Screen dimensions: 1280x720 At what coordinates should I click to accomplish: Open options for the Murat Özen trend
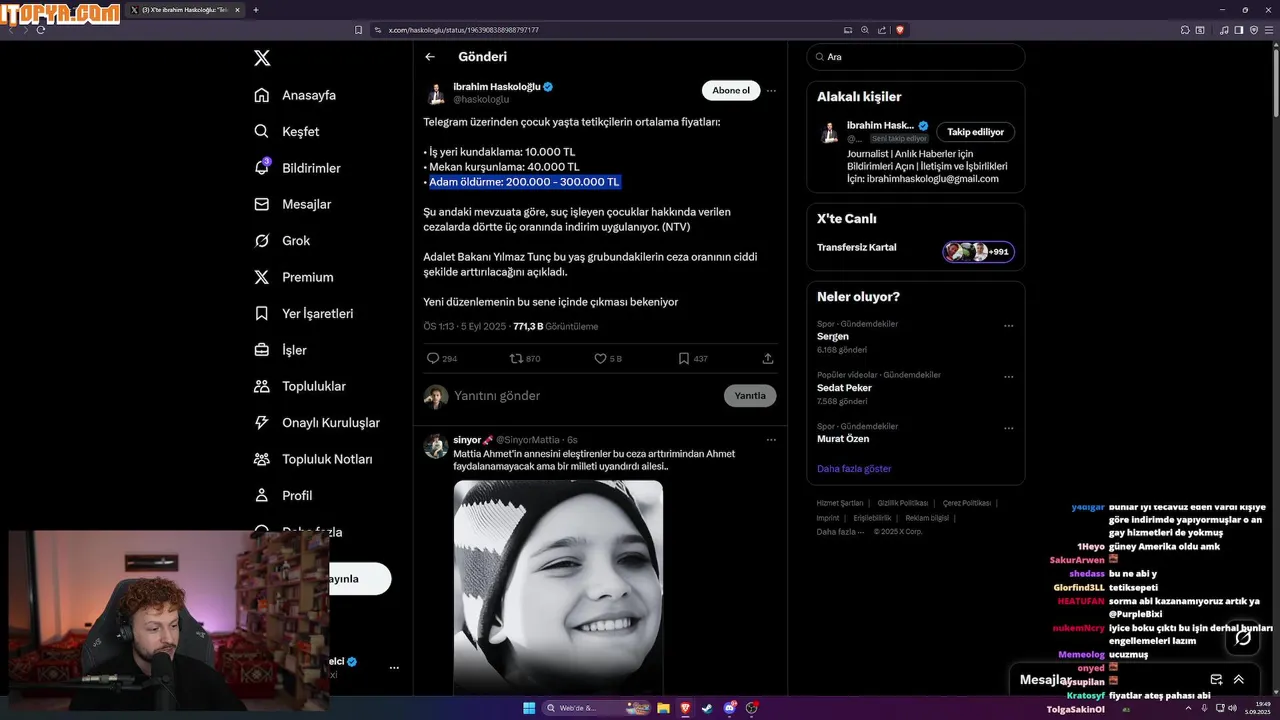[1008, 428]
